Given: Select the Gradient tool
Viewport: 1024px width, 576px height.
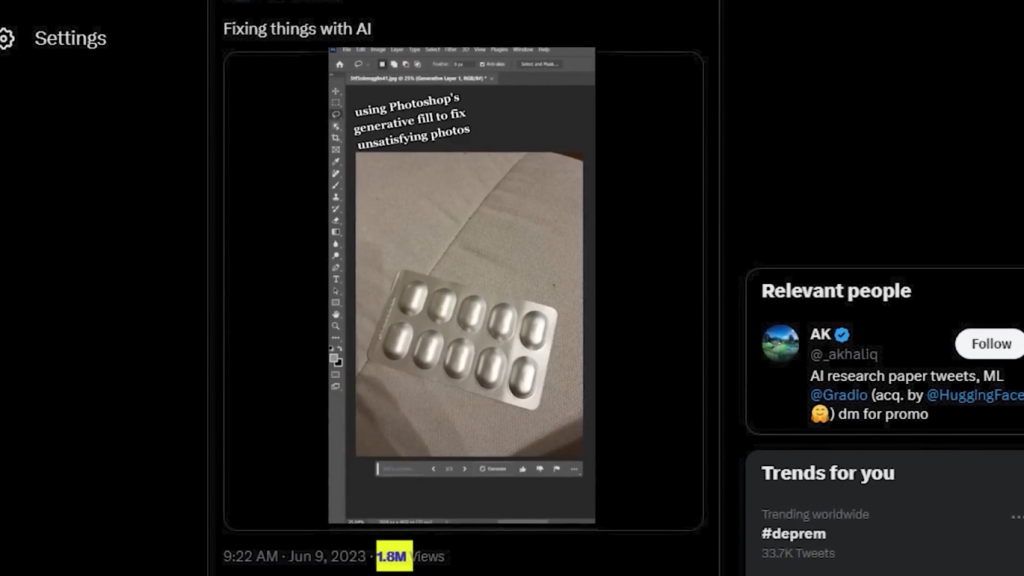Looking at the screenshot, I should coord(336,232).
